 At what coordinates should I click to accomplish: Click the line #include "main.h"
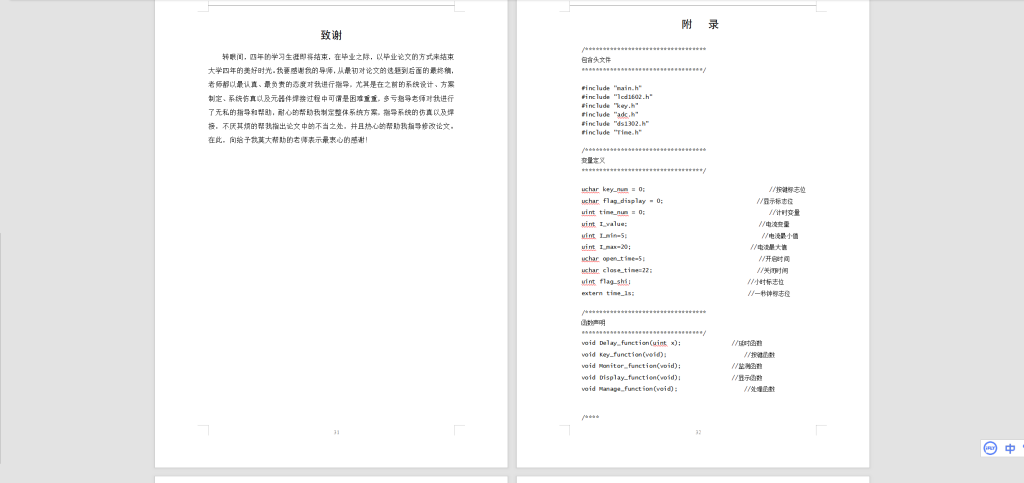[x=612, y=87]
